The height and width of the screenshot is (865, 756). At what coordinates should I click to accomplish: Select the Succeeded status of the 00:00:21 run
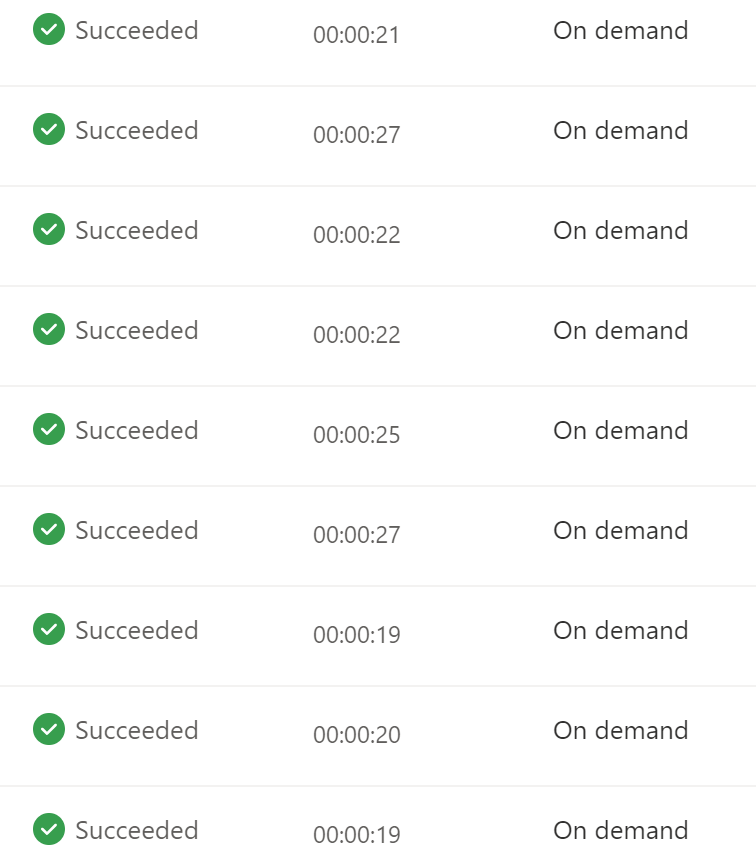point(137,30)
